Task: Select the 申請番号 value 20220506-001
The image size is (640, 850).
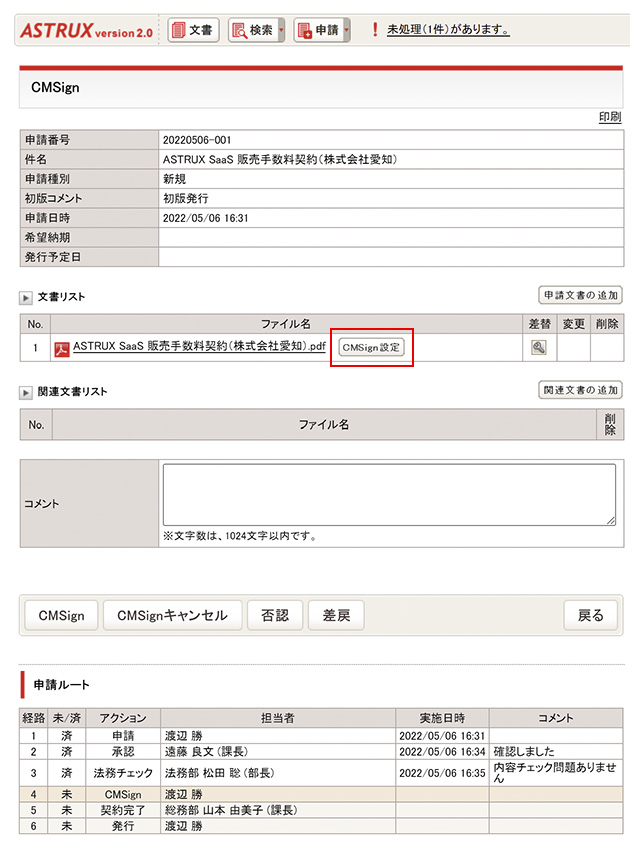Action: 197,140
